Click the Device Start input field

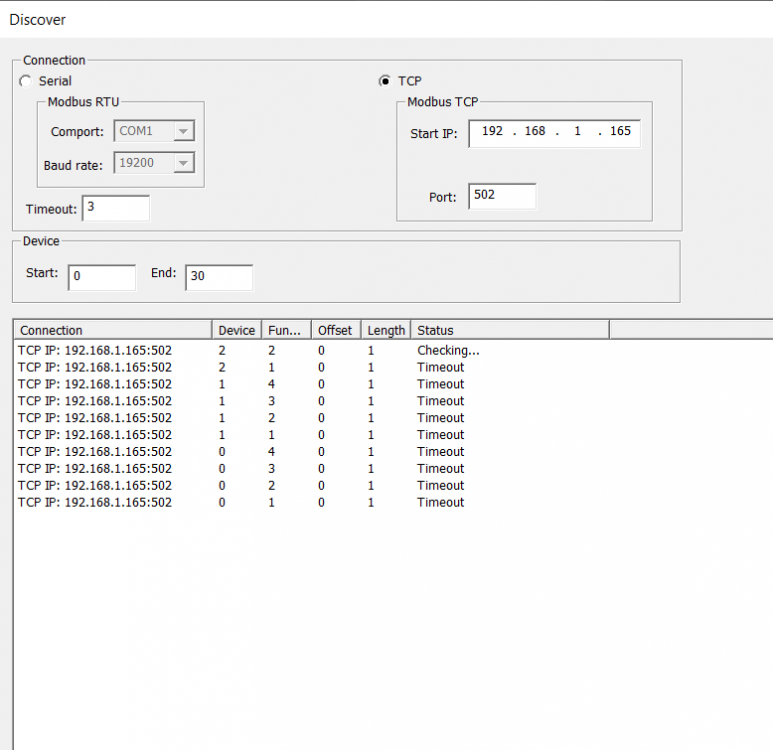(101, 276)
